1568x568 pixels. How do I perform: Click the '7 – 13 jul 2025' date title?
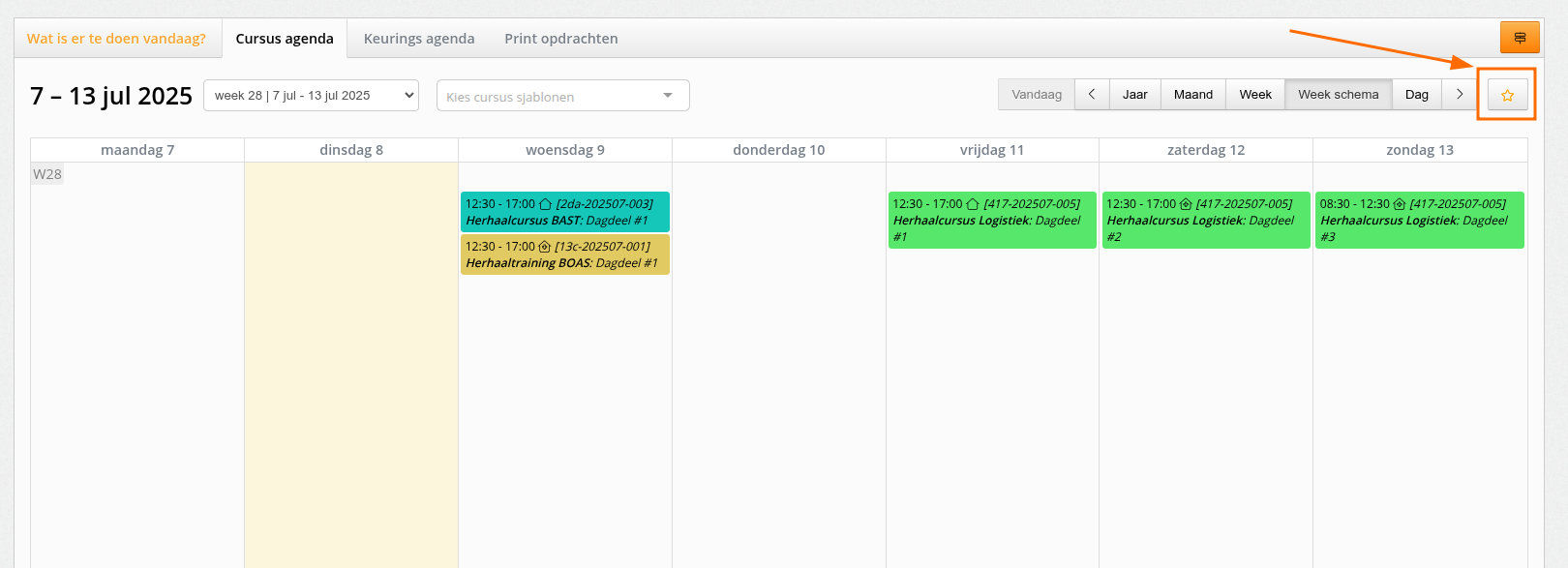(111, 96)
